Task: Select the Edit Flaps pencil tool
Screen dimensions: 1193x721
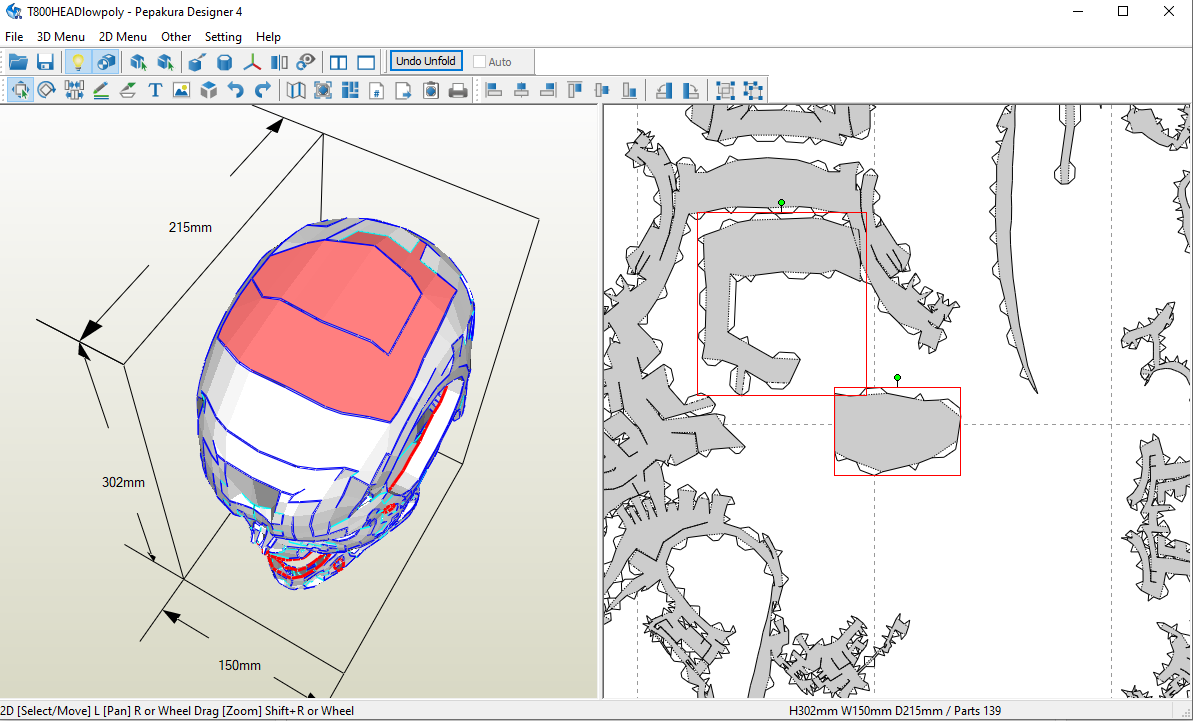Action: (x=100, y=90)
